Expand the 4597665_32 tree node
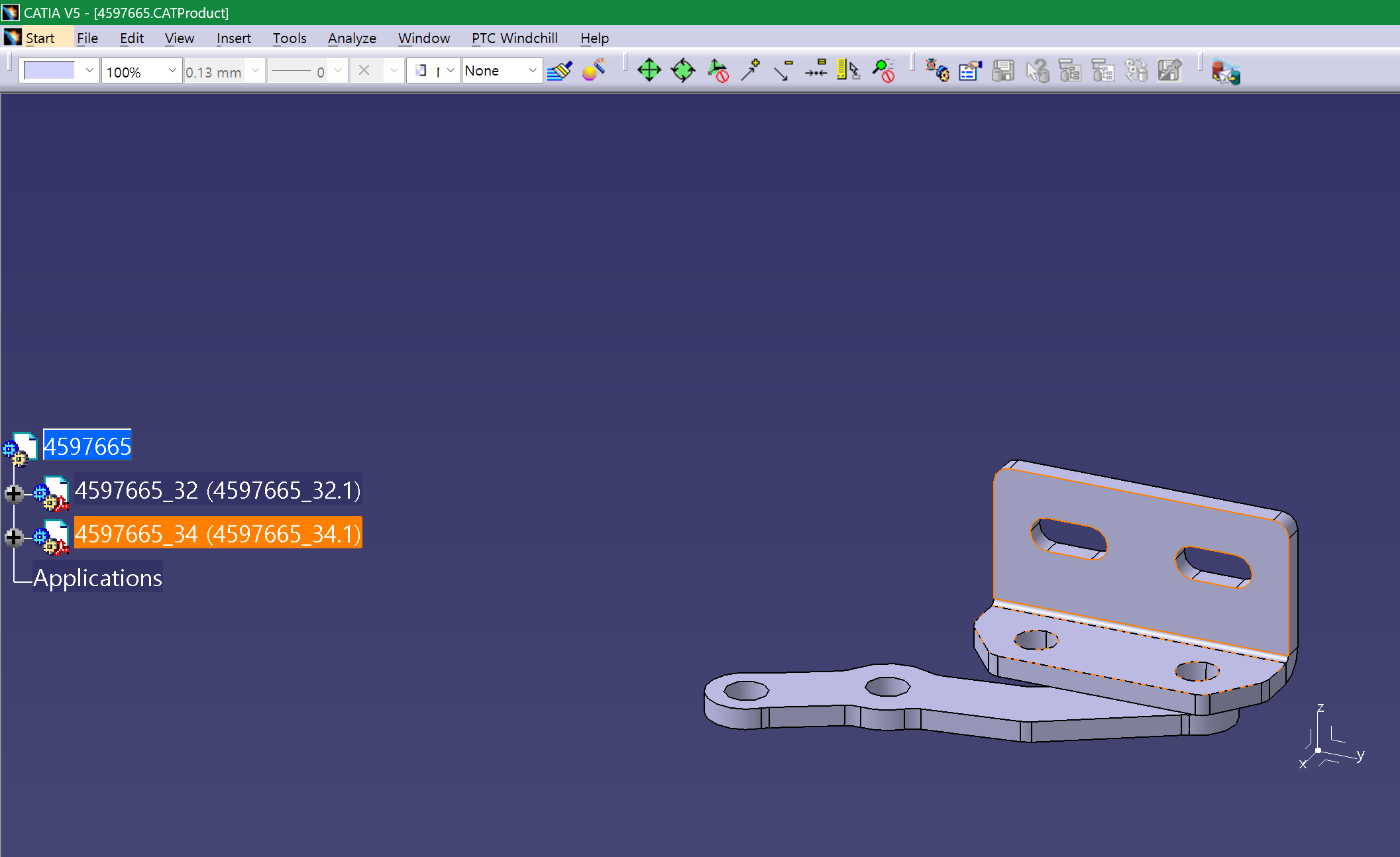 coord(13,493)
